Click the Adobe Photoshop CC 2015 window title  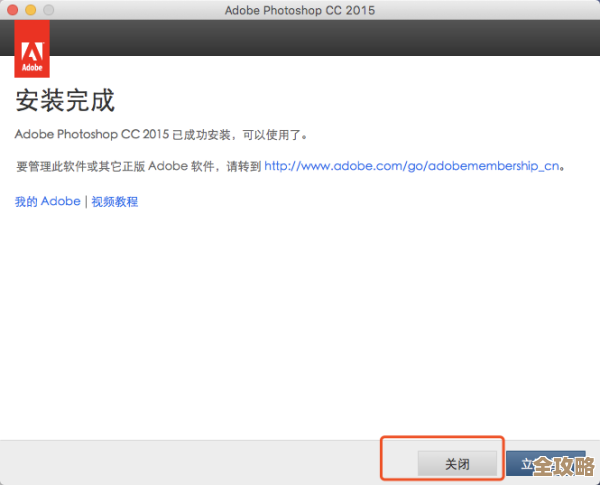tap(300, 10)
